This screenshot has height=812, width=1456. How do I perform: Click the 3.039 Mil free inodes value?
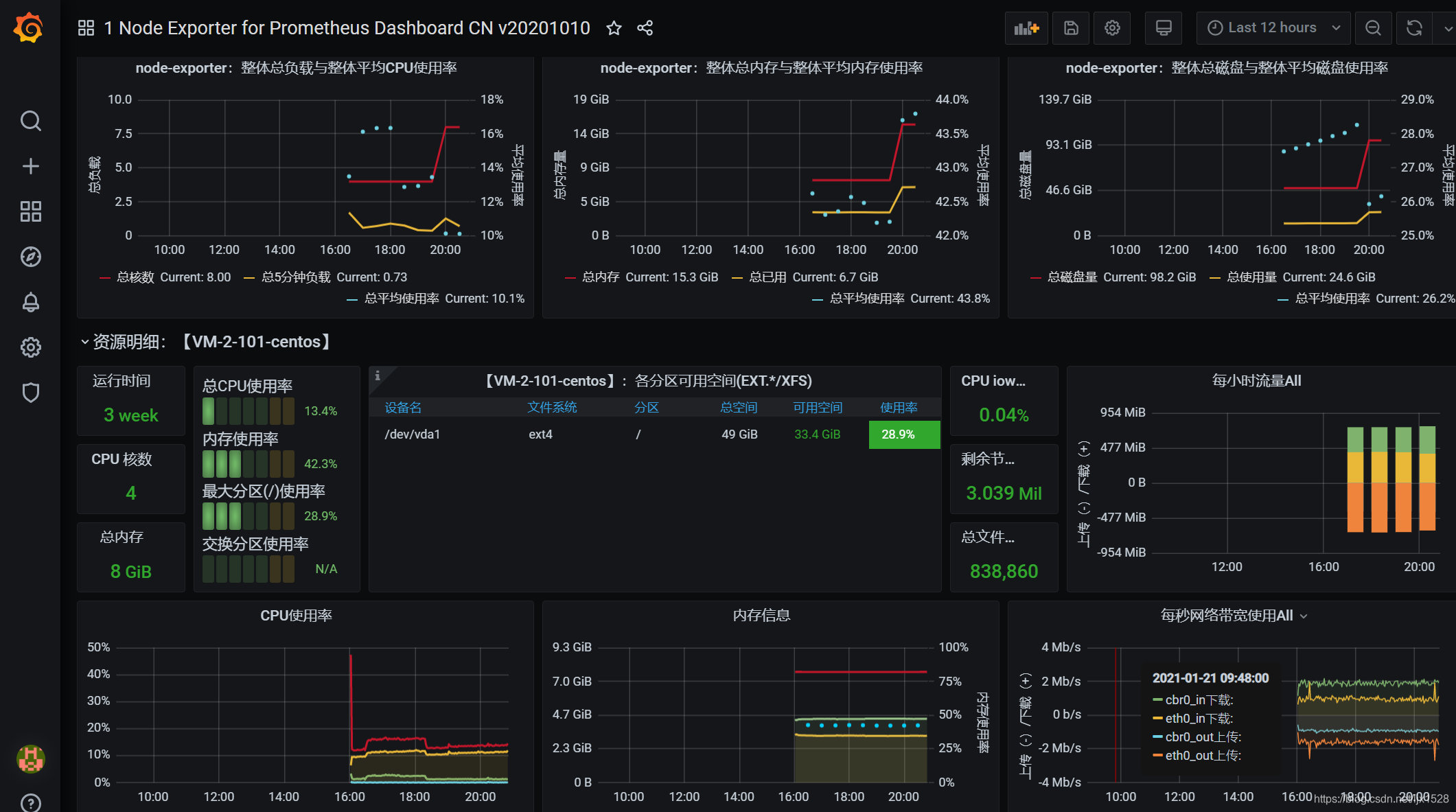click(x=1004, y=493)
